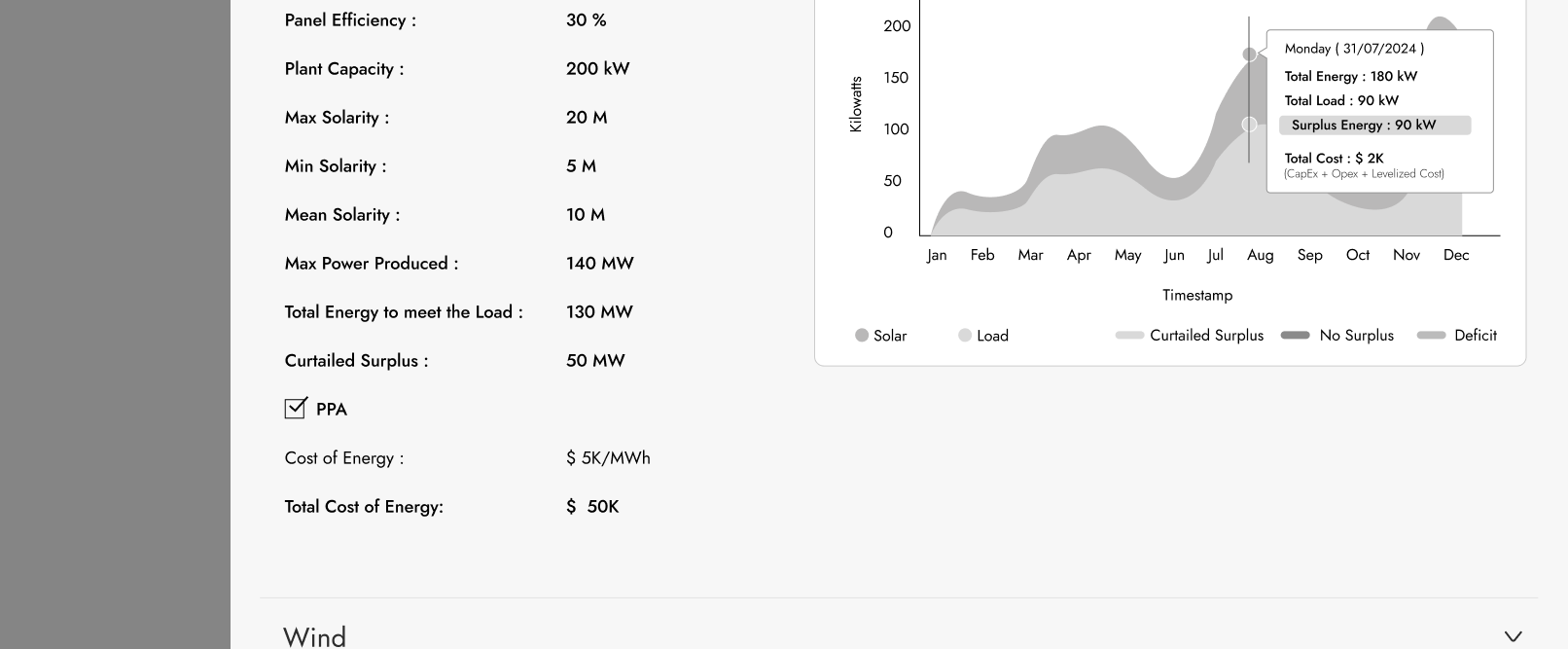The height and width of the screenshot is (649, 1568).
Task: Click the Monday (31/07/2024) tooltip header
Action: 1353,49
